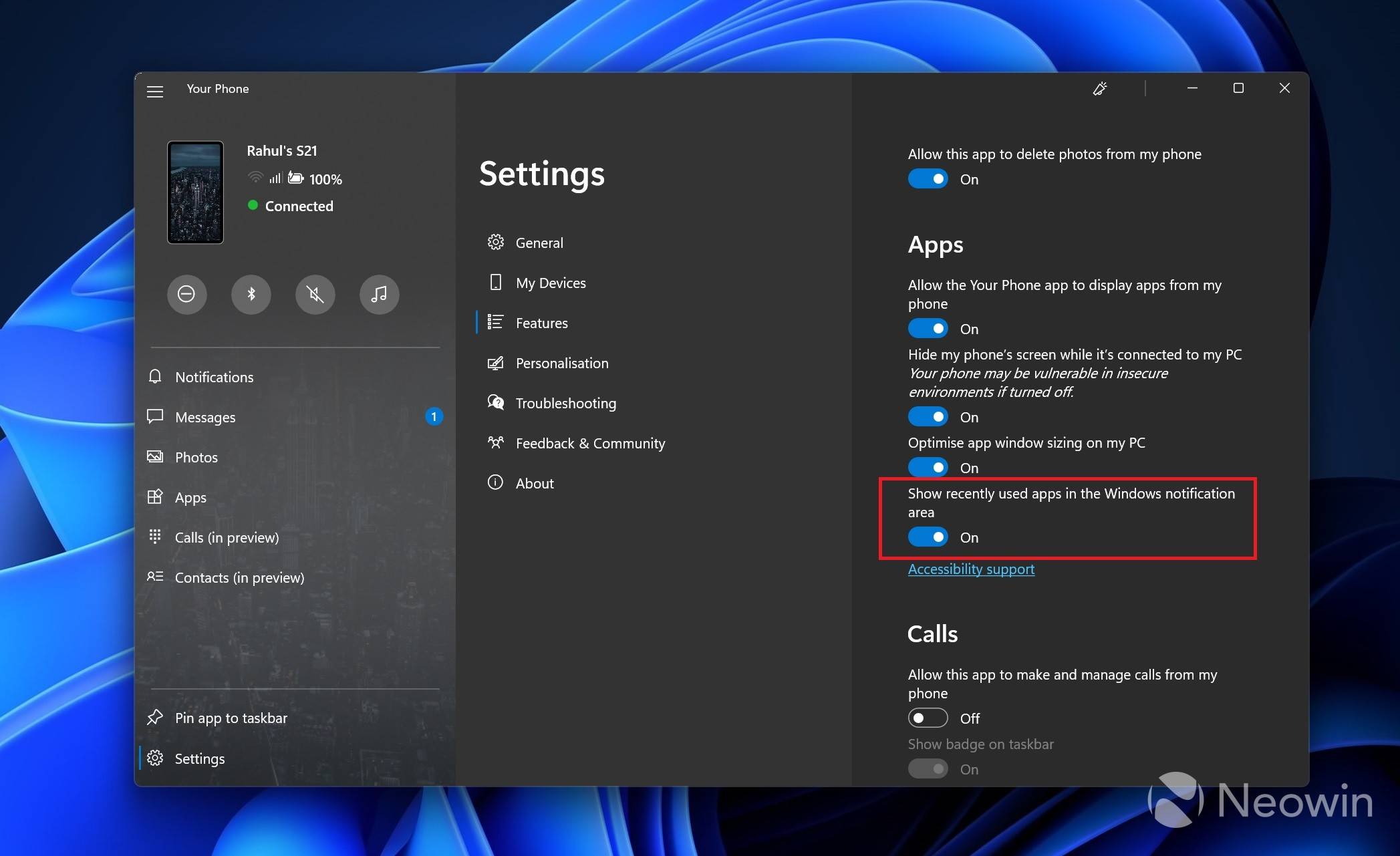Screen dimensions: 1400x856
Task: Open Apps label in sidebar
Action: pyautogui.click(x=190, y=497)
